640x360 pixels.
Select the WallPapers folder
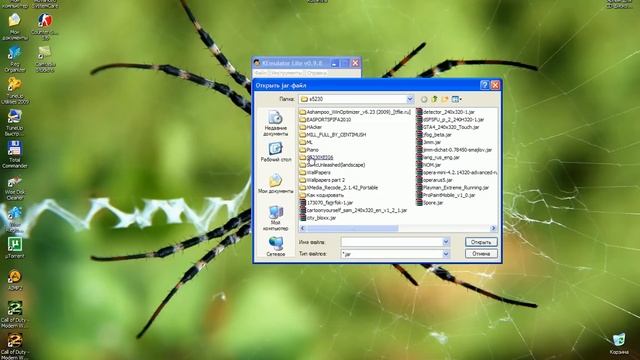(315, 173)
